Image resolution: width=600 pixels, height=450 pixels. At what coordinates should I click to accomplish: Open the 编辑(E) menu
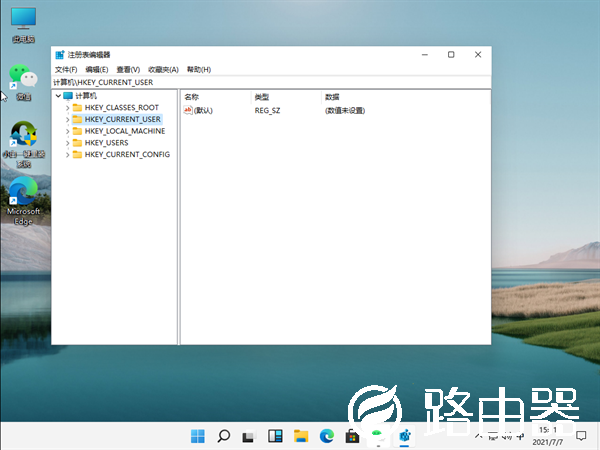tap(96, 69)
